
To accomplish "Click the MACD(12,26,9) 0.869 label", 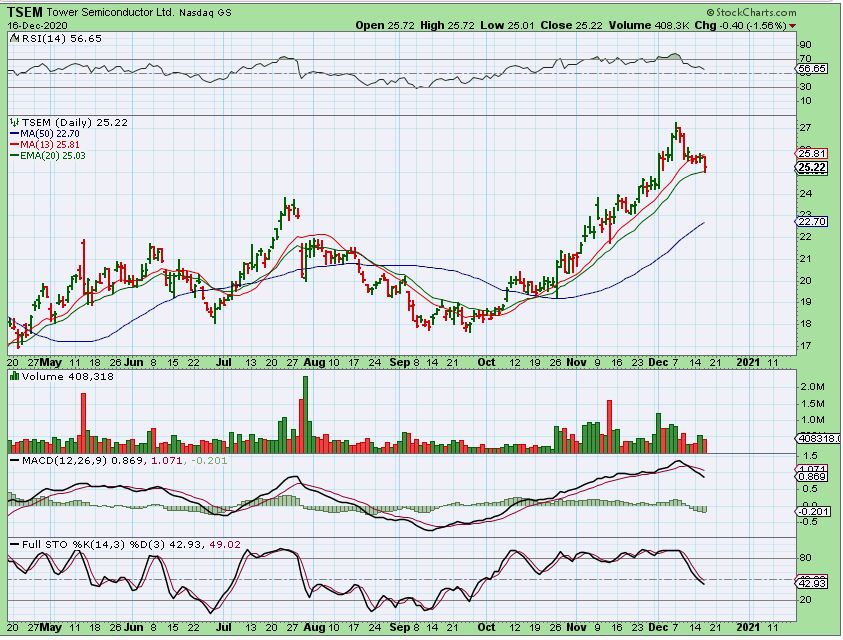I will (x=82, y=461).
